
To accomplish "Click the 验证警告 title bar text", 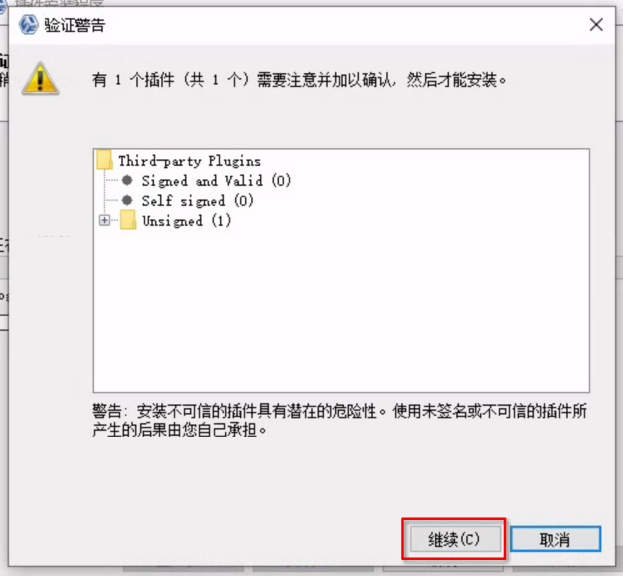I will pyautogui.click(x=75, y=25).
